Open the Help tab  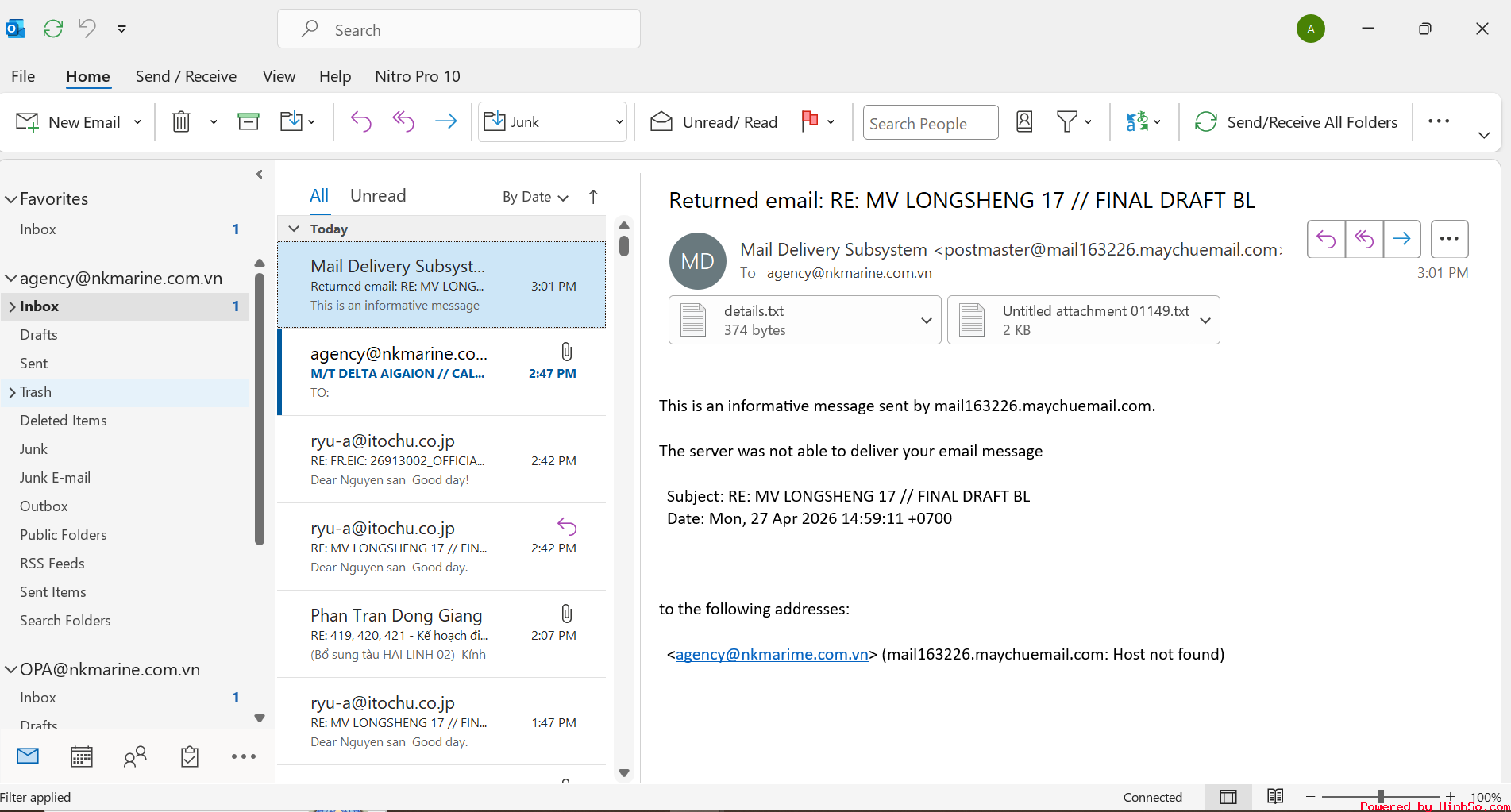[335, 76]
